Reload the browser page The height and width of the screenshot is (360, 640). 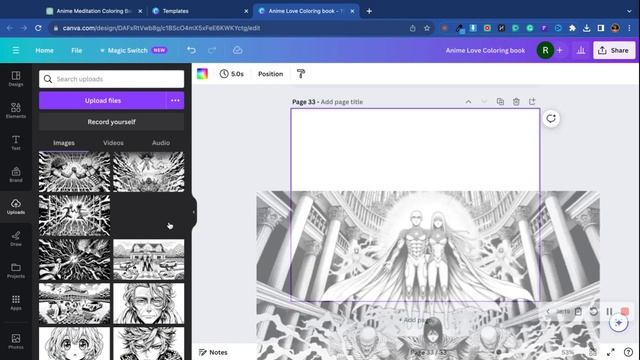pyautogui.click(x=38, y=28)
